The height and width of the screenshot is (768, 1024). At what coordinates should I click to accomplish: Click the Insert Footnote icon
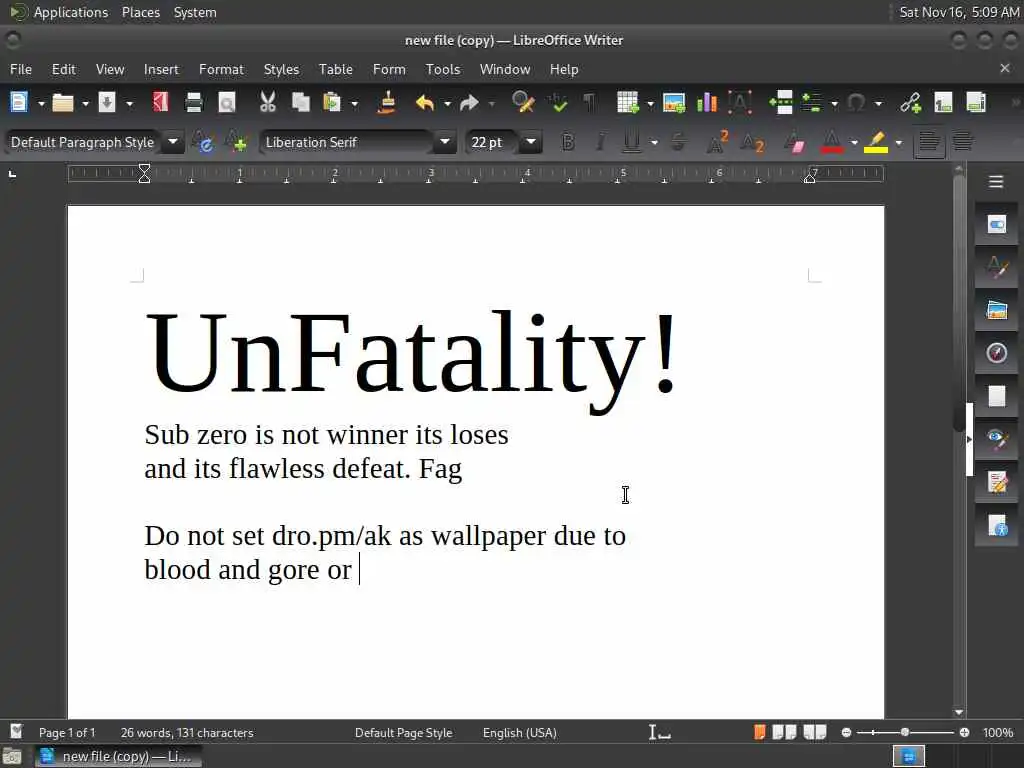[x=943, y=103]
